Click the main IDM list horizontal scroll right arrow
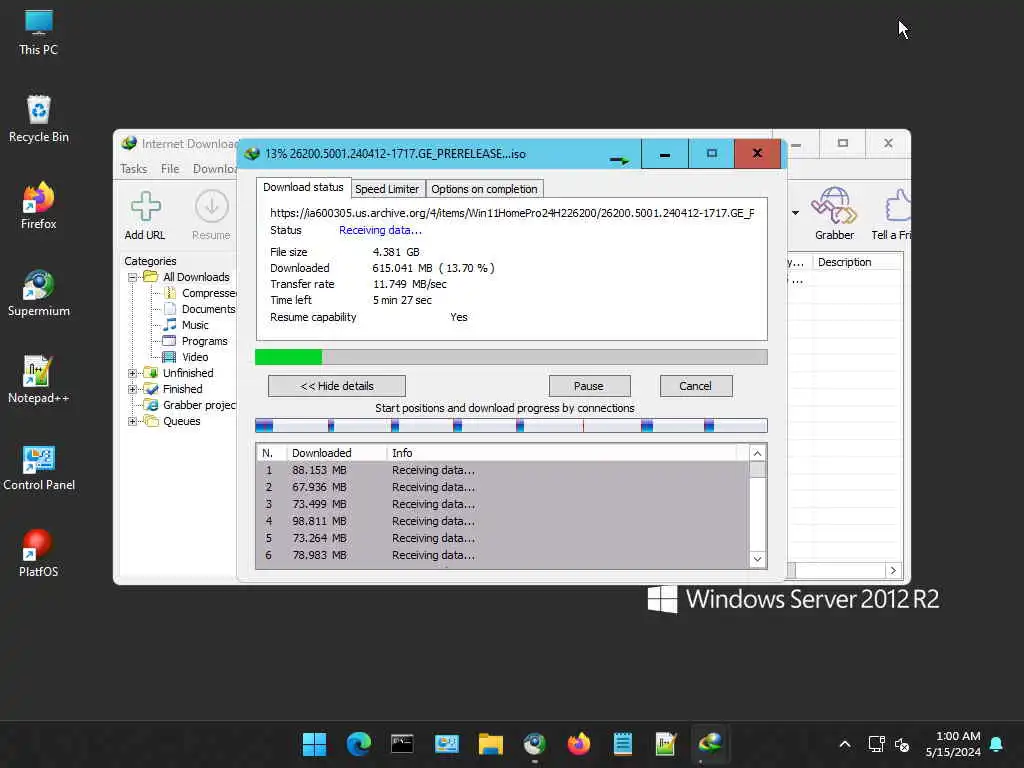Image resolution: width=1024 pixels, height=768 pixels. (893, 570)
